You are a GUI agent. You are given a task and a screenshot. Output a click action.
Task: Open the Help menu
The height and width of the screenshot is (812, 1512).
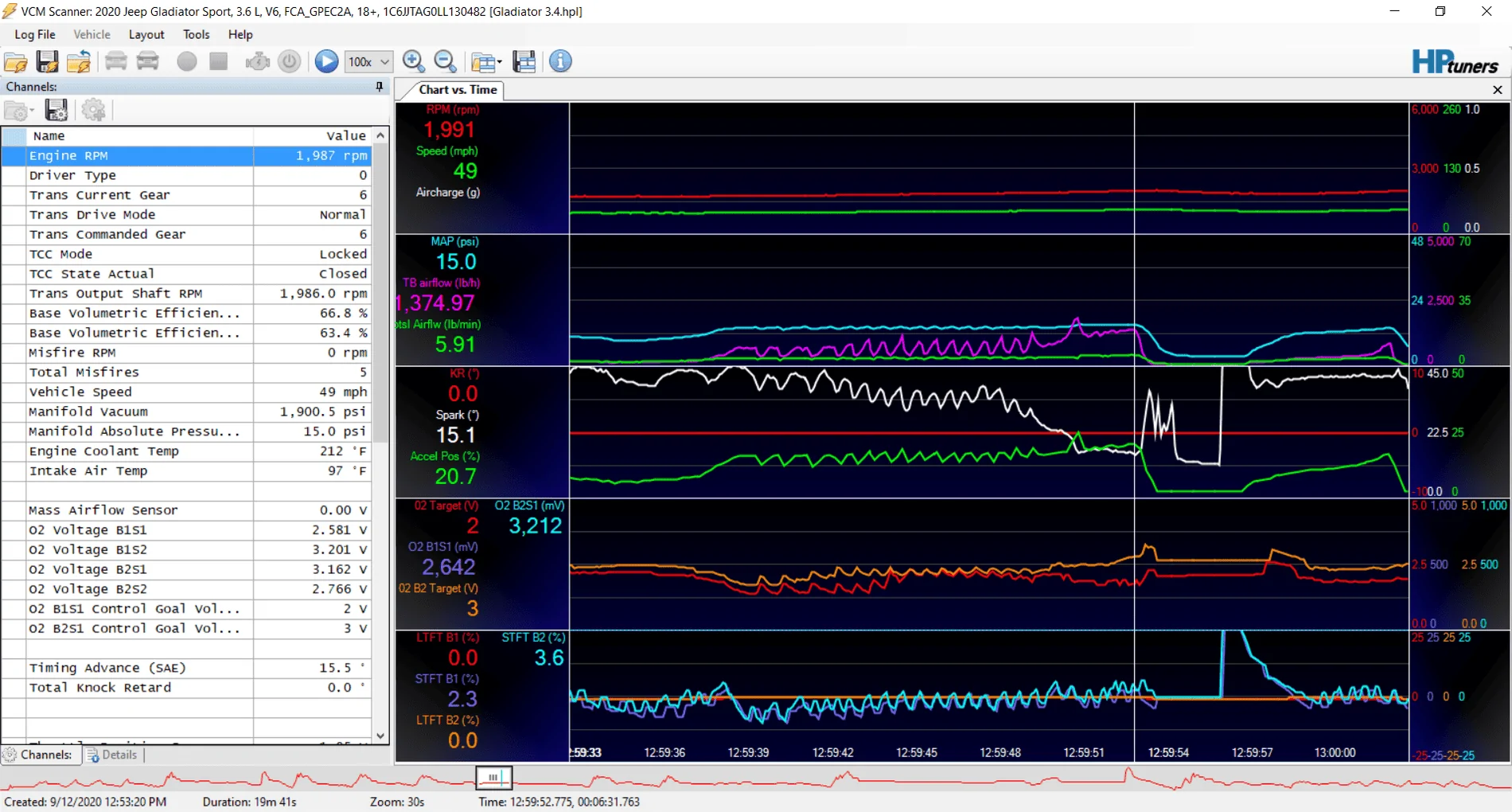240,34
